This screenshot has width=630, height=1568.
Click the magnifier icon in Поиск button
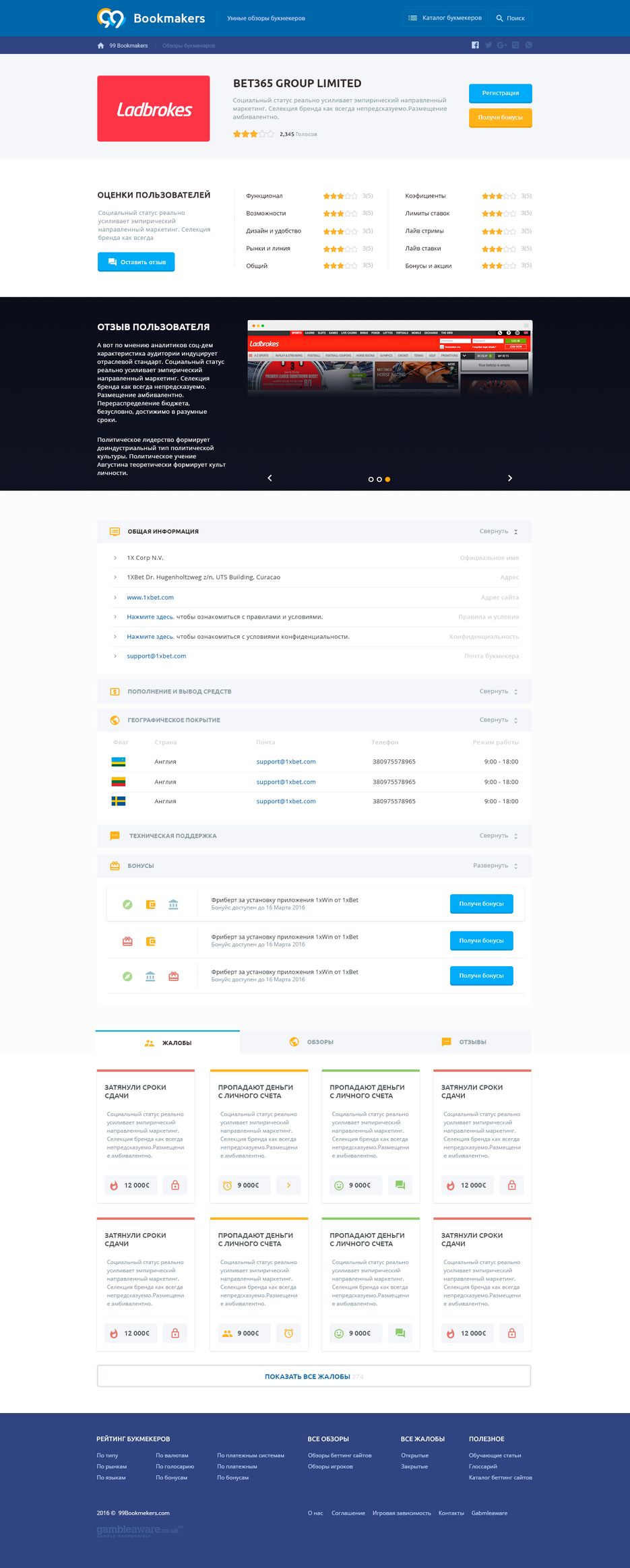(499, 18)
